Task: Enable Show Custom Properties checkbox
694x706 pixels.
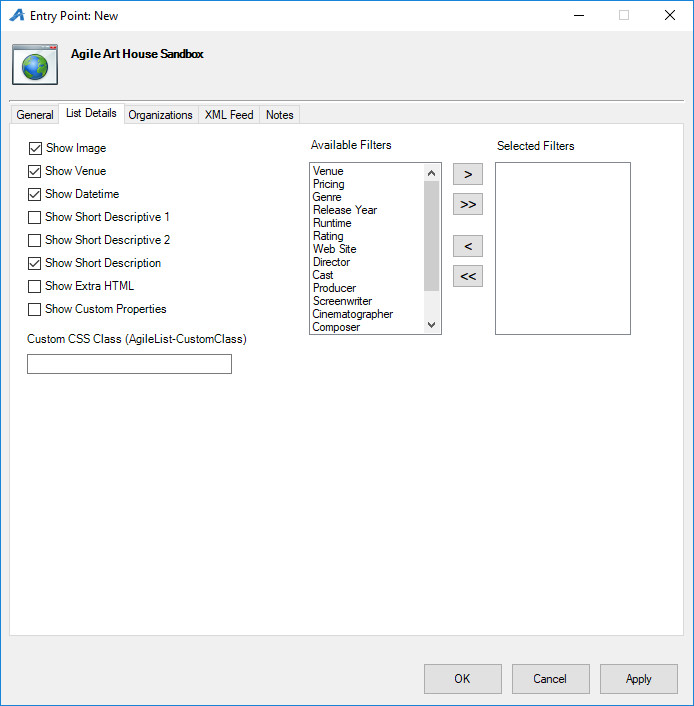Action: [35, 309]
